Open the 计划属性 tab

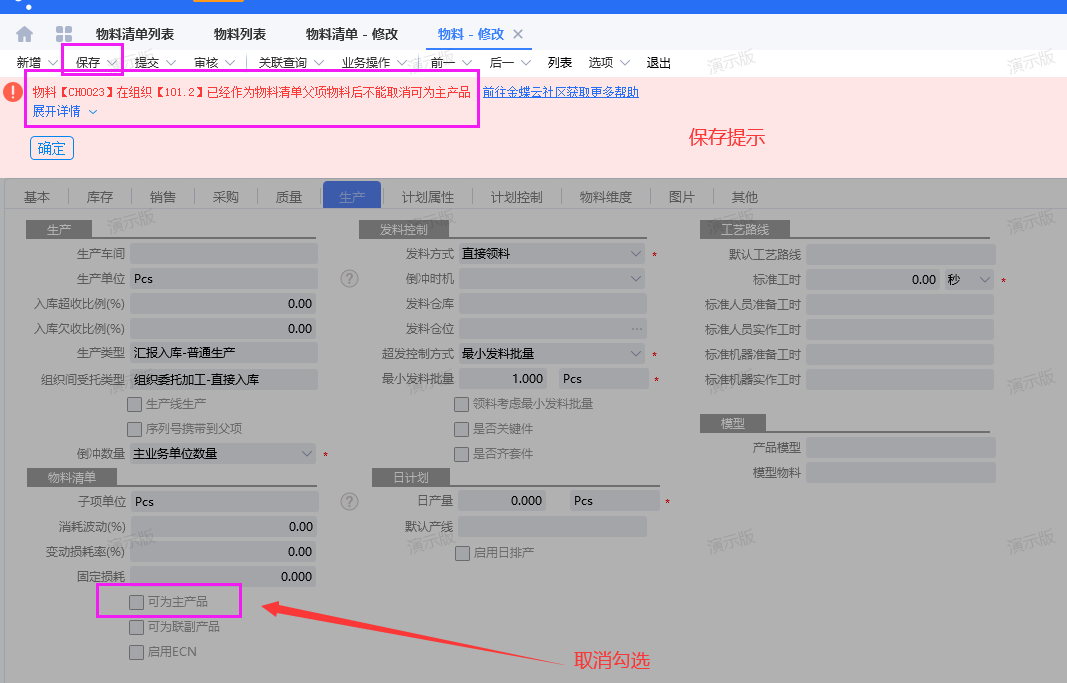(427, 197)
